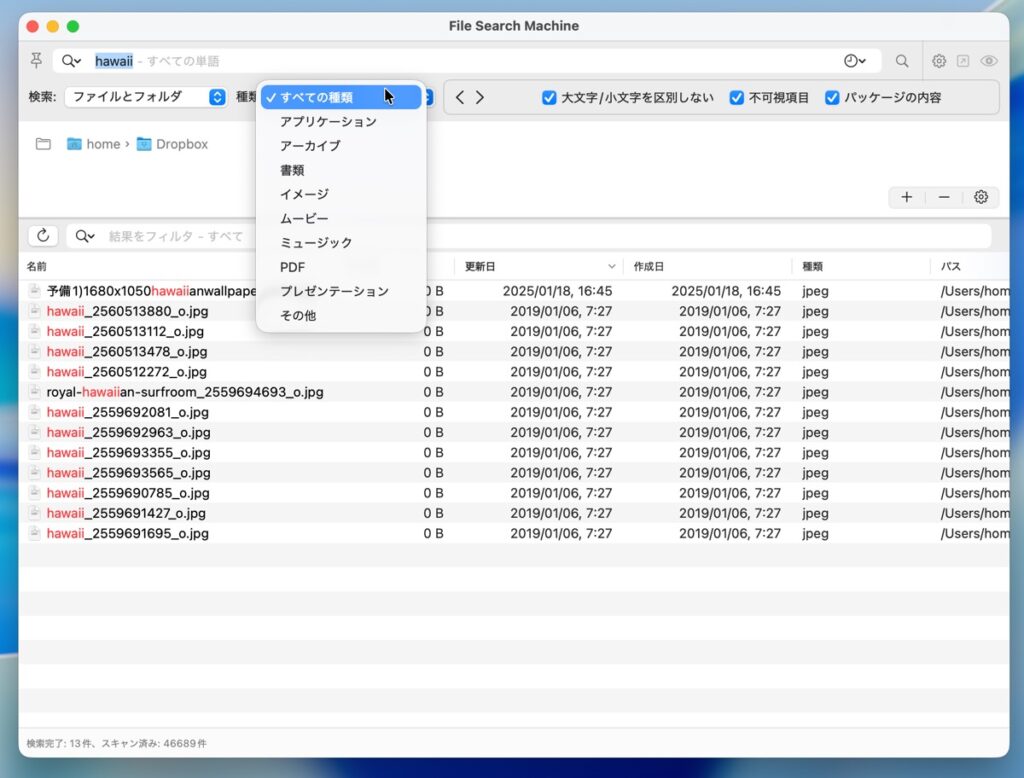Click the eye preview icon
The image size is (1024, 778).
click(x=989, y=61)
